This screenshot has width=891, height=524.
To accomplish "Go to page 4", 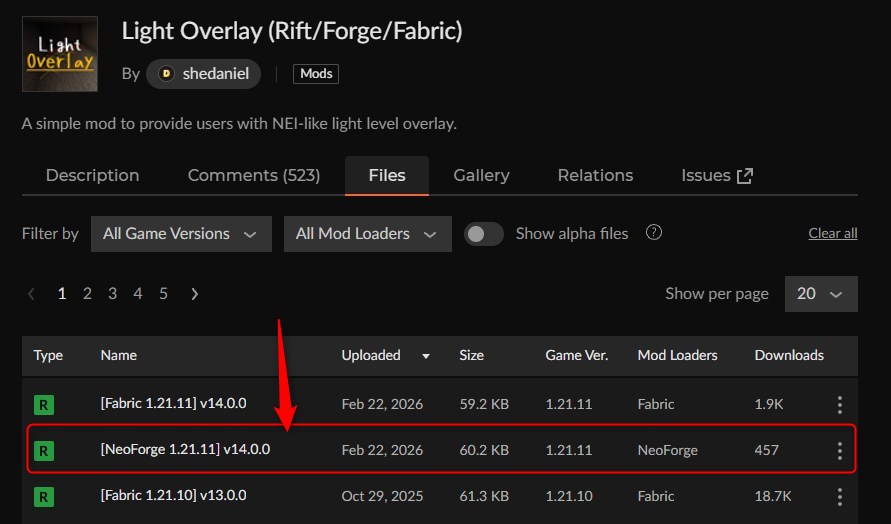I will point(138,293).
